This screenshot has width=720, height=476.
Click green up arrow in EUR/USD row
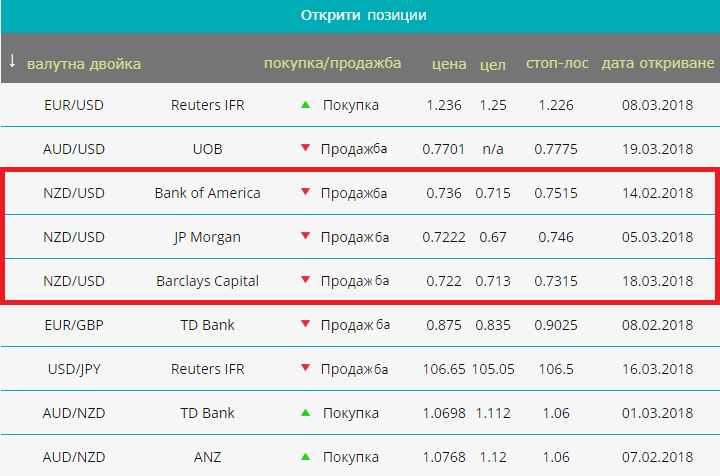point(305,105)
